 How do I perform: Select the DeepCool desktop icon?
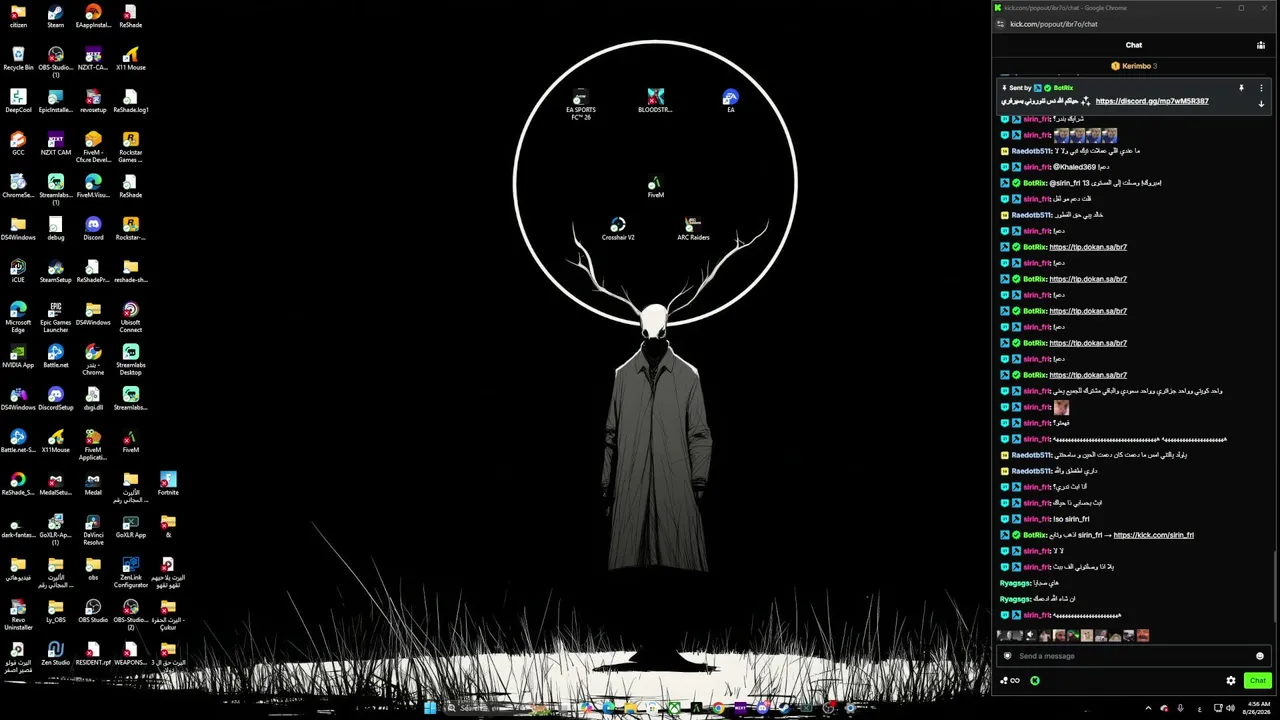pyautogui.click(x=18, y=102)
